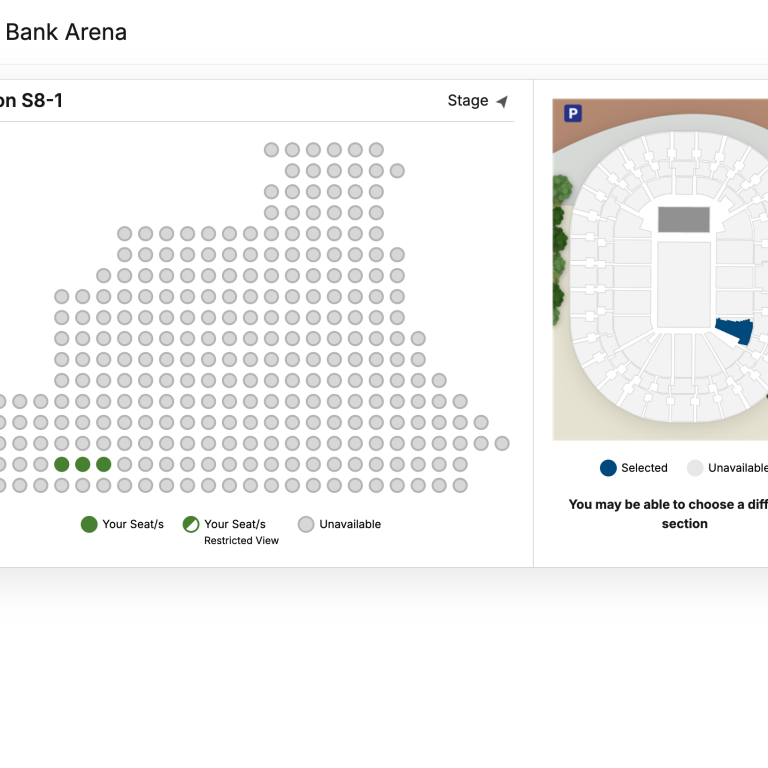
Task: Click the Stage direction arrow icon
Action: click(502, 102)
